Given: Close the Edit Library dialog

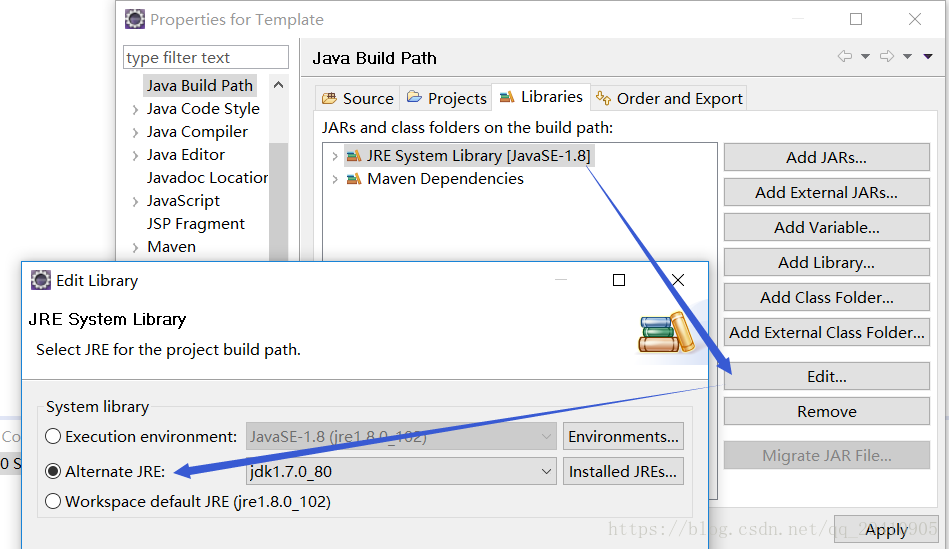Looking at the screenshot, I should pos(678,280).
